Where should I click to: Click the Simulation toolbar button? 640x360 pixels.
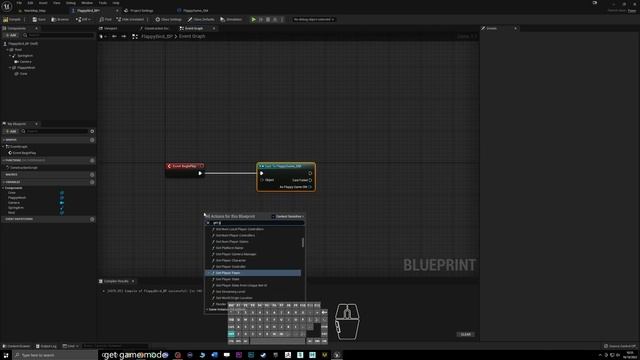coord(231,19)
